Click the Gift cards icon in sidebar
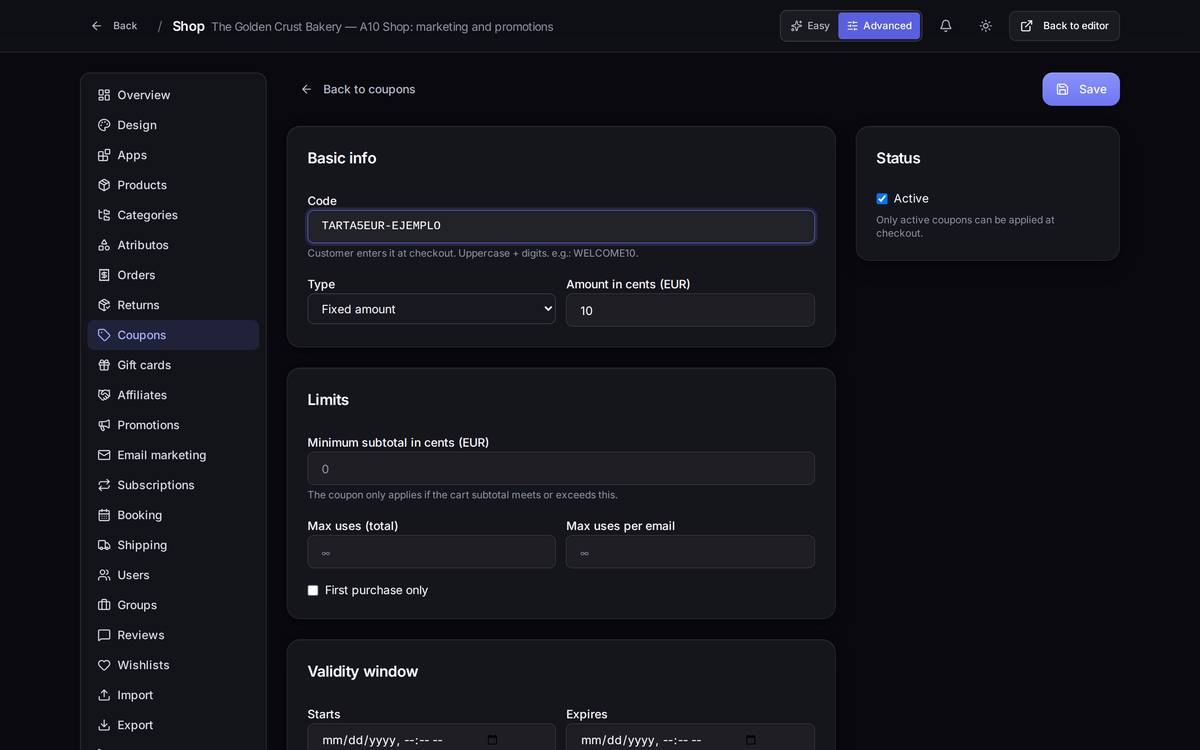 104,365
